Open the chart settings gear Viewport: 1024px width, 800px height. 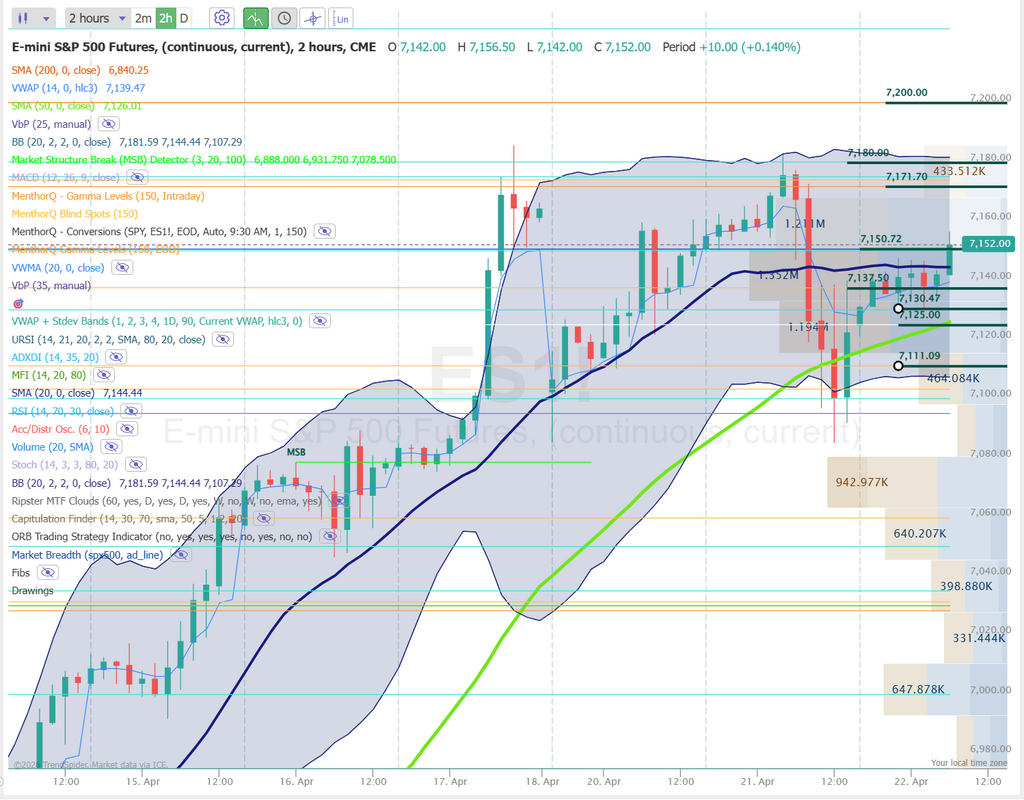coord(222,18)
